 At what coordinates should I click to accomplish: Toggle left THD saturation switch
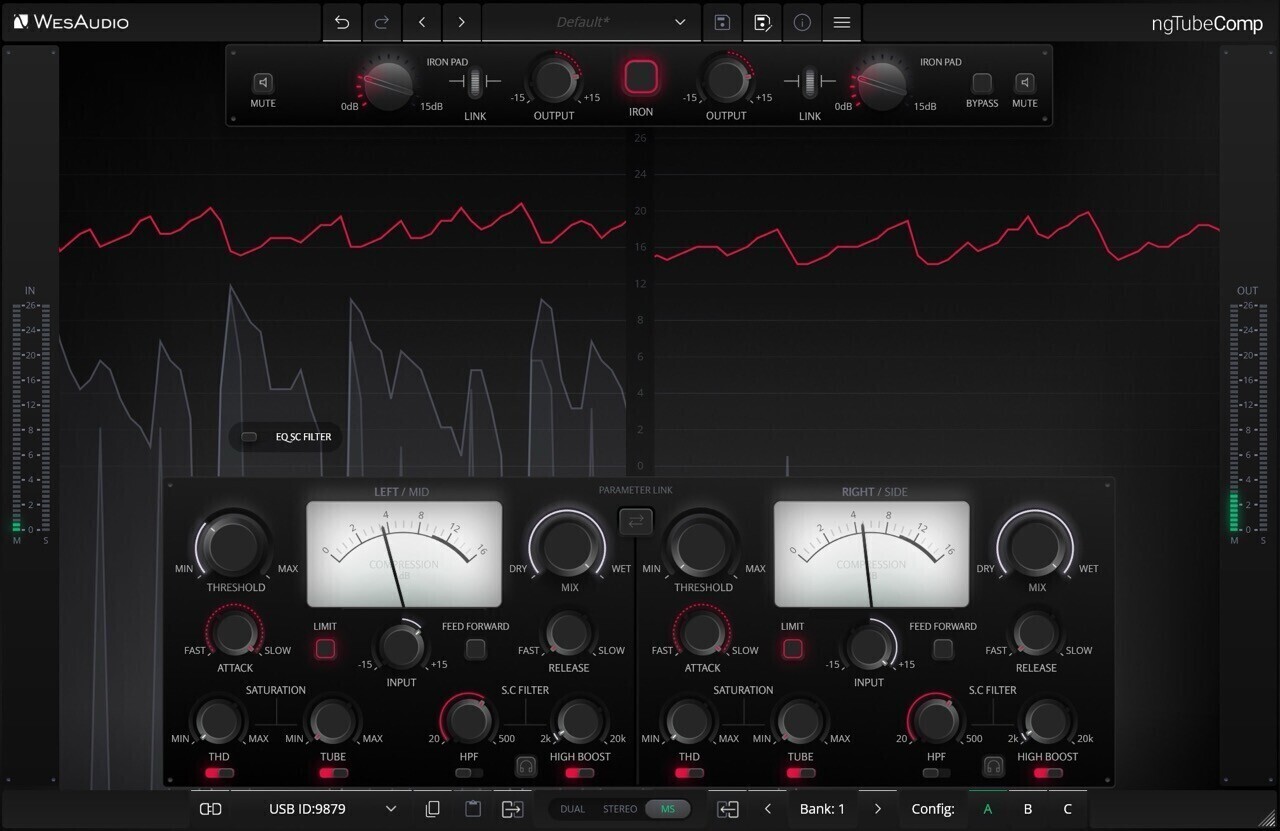(220, 773)
